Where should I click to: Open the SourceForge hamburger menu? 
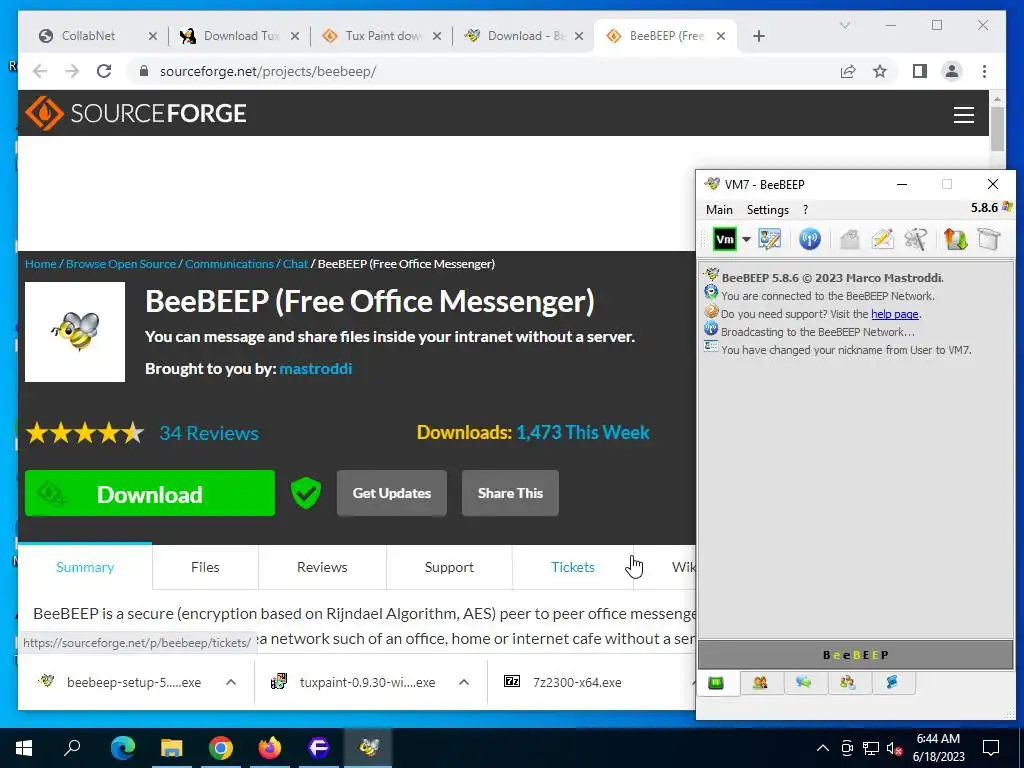click(963, 115)
